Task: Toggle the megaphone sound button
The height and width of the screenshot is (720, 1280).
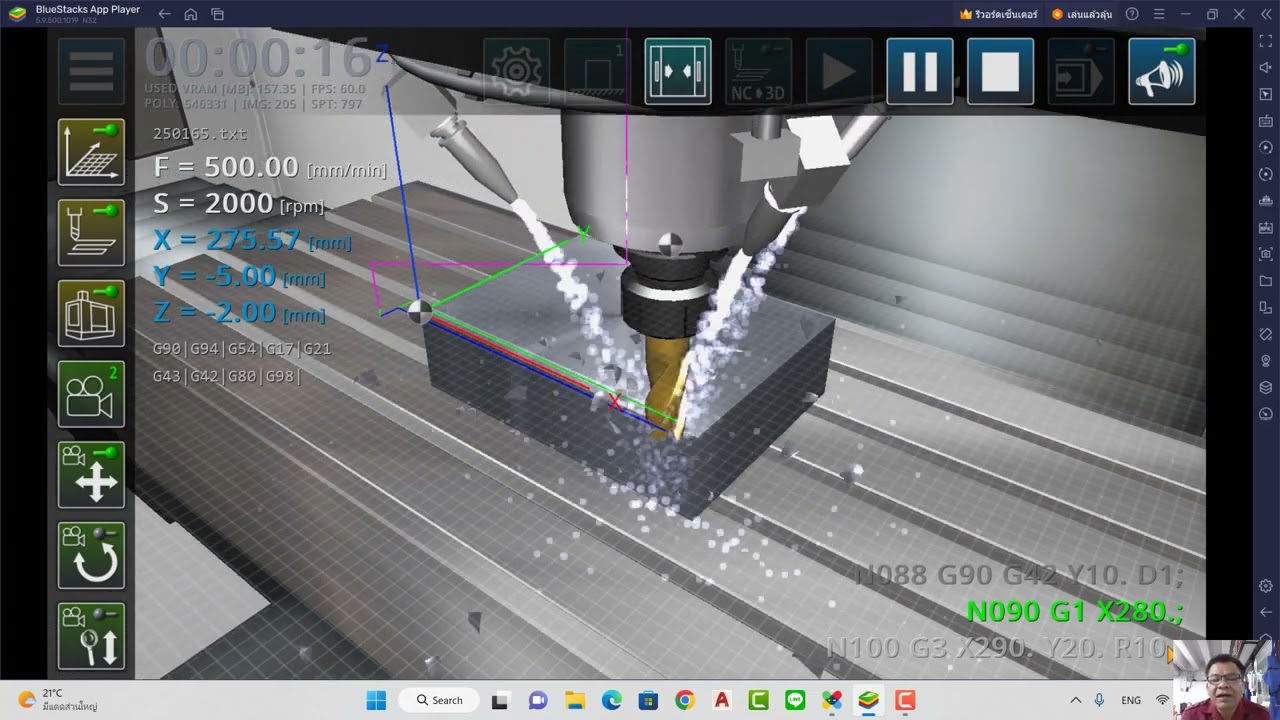Action: [x=1162, y=71]
